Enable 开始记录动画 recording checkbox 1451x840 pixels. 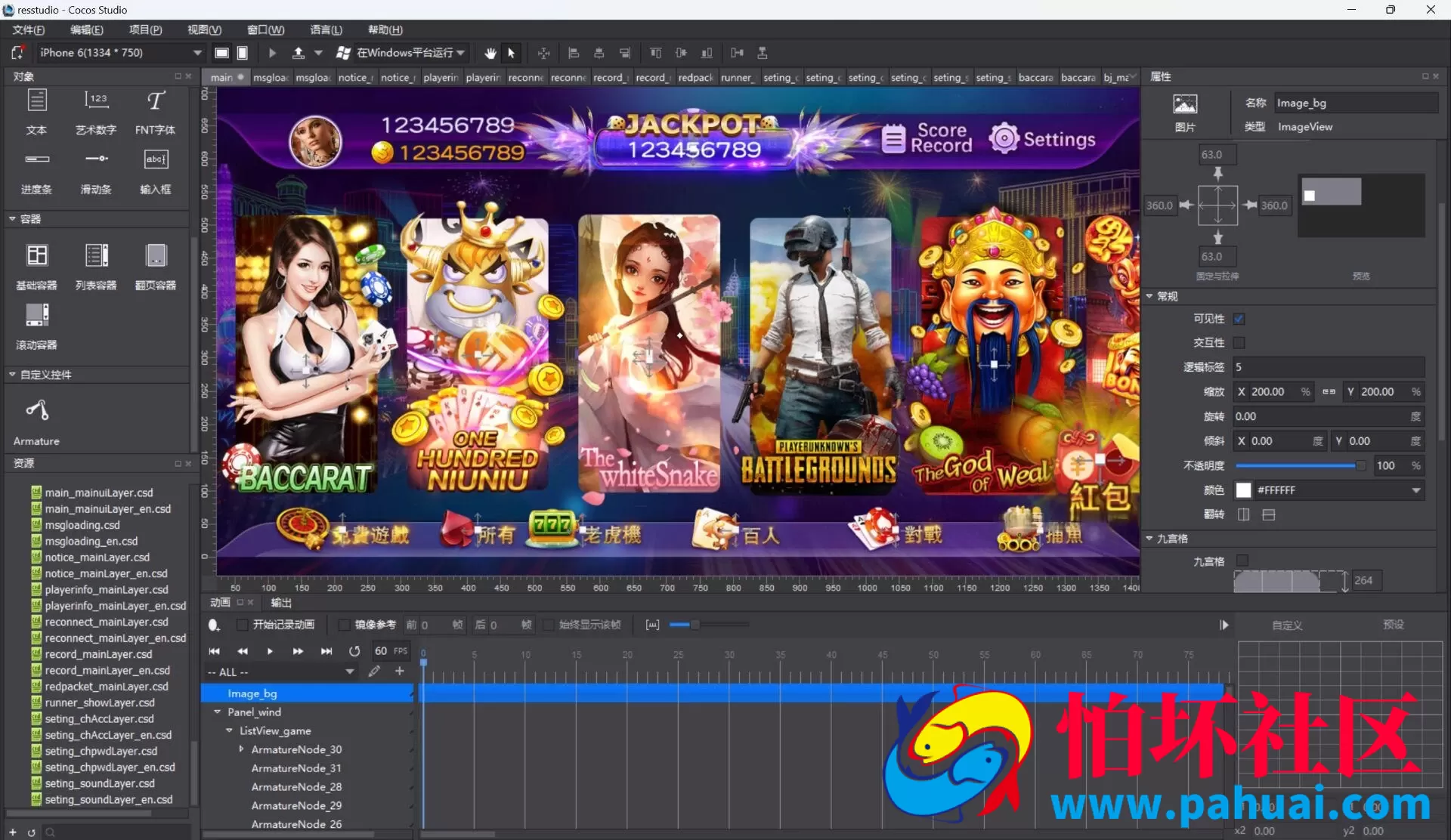pyautogui.click(x=242, y=625)
